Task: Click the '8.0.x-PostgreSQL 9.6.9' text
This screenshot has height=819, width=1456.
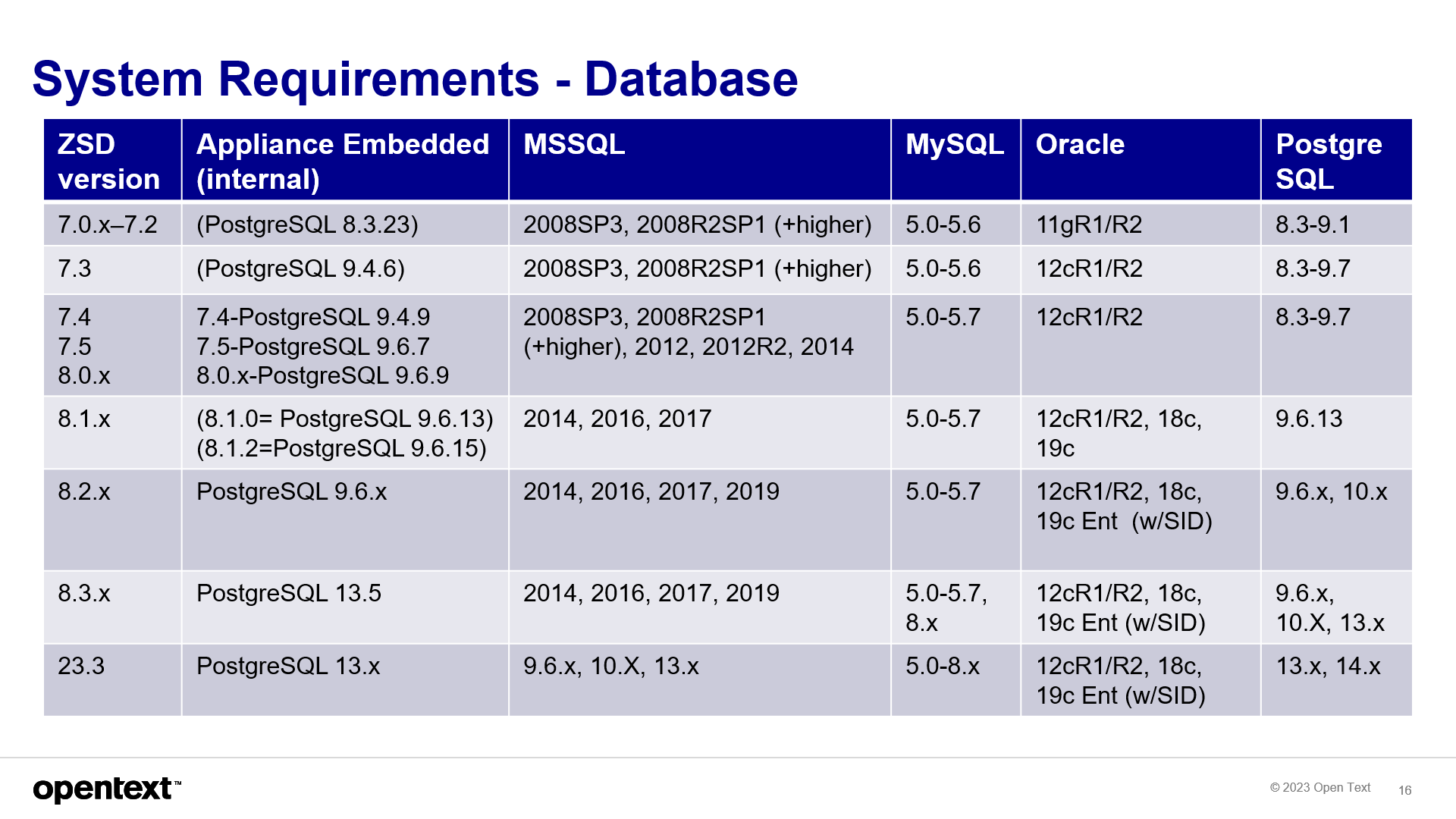Action: [x=322, y=375]
